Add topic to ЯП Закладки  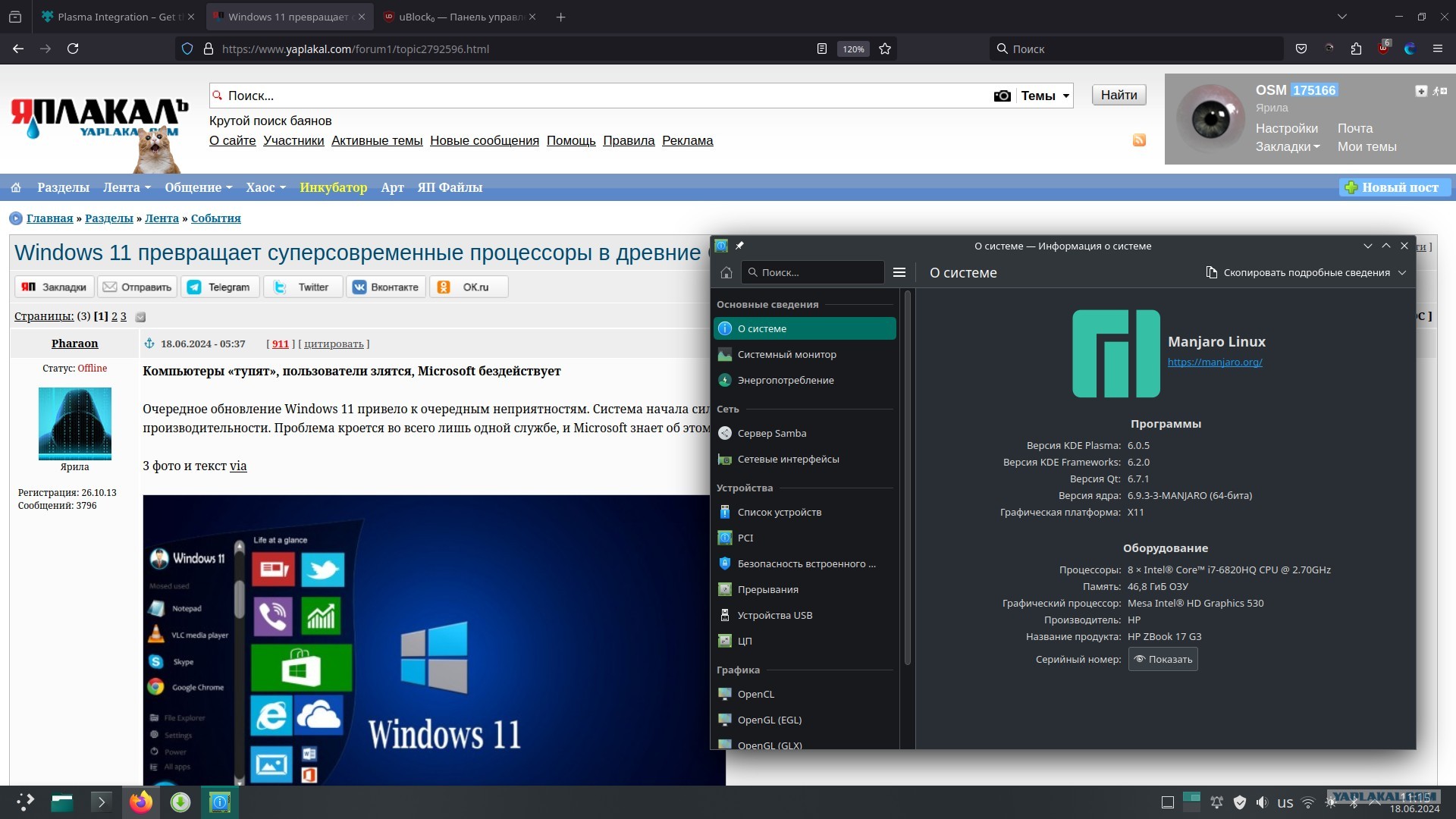click(55, 287)
